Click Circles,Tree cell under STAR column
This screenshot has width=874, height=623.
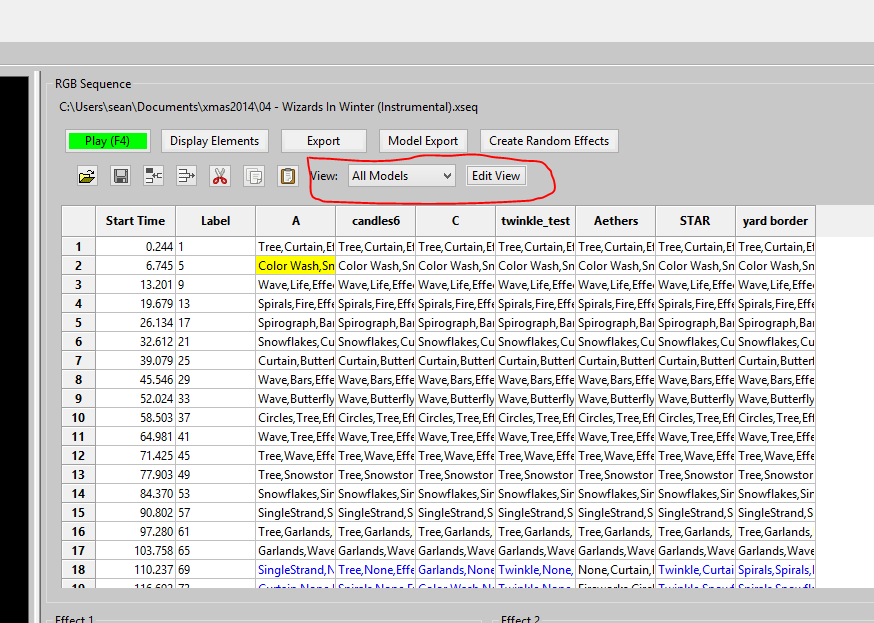click(x=696, y=417)
